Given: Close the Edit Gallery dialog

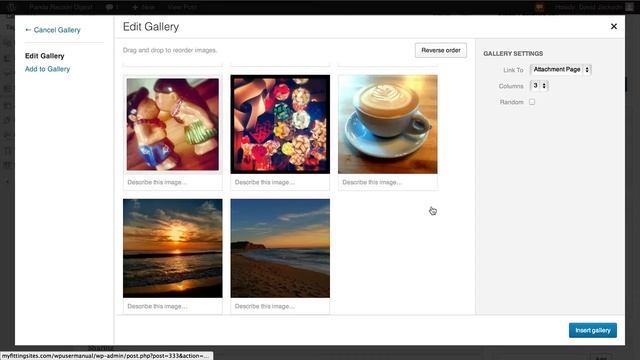Looking at the screenshot, I should [613, 27].
